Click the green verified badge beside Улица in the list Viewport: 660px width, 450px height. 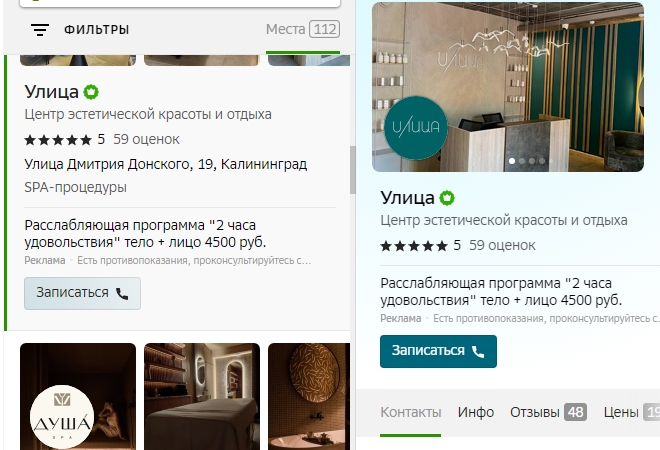coord(91,92)
